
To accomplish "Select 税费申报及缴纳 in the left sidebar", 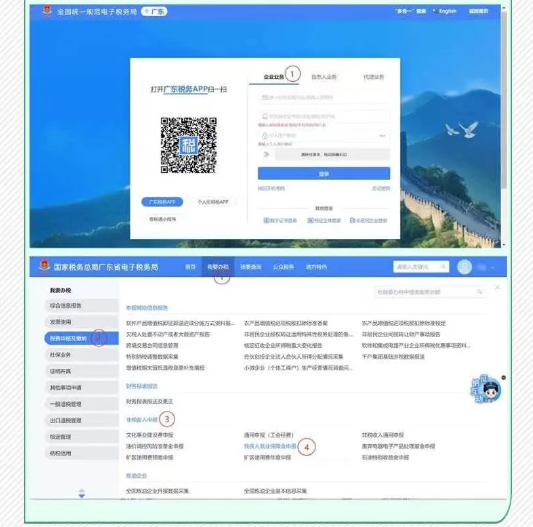I will pyautogui.click(x=82, y=338).
